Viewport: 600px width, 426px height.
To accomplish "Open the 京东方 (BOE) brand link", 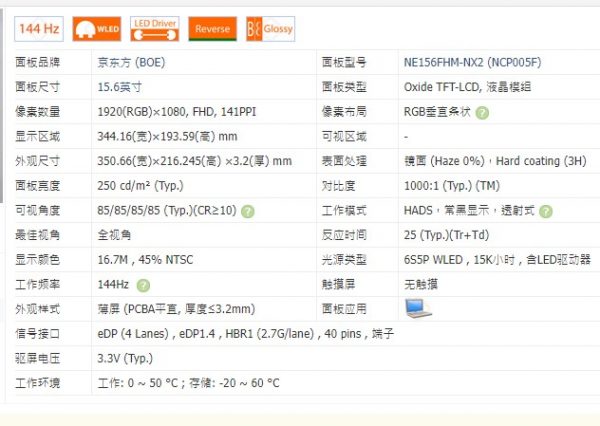I will [x=131, y=62].
